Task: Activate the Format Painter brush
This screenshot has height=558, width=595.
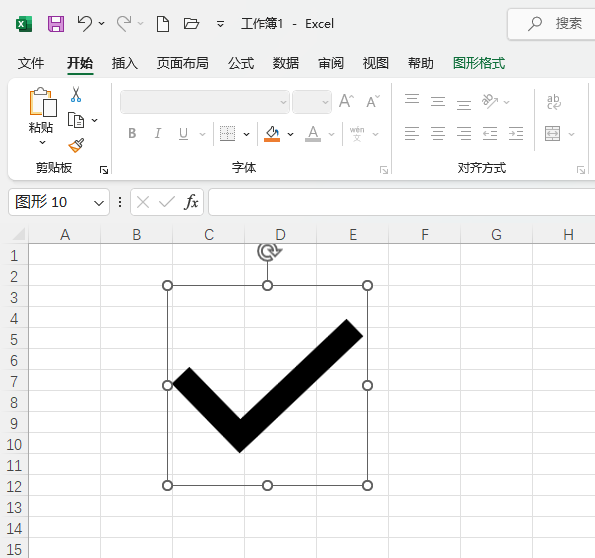Action: coord(76,145)
